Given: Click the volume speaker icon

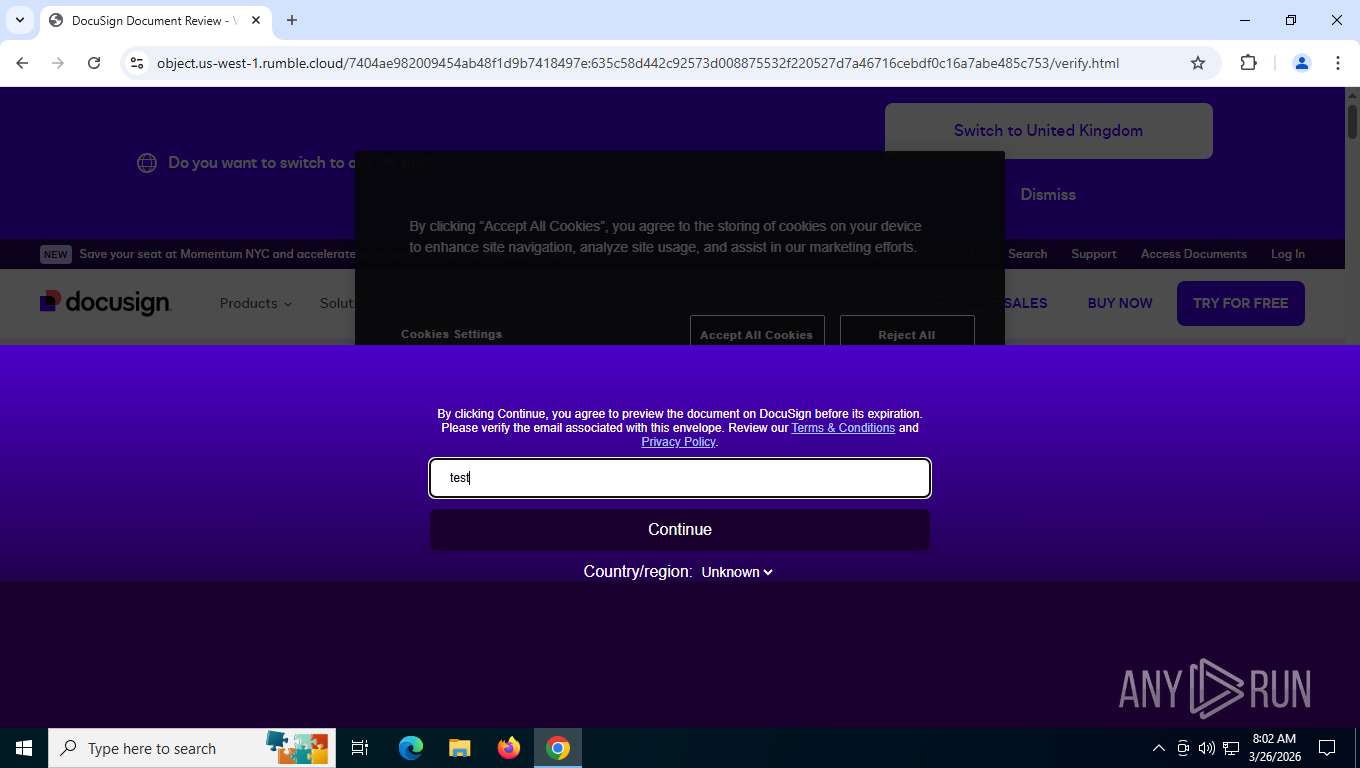Looking at the screenshot, I should 1207,748.
